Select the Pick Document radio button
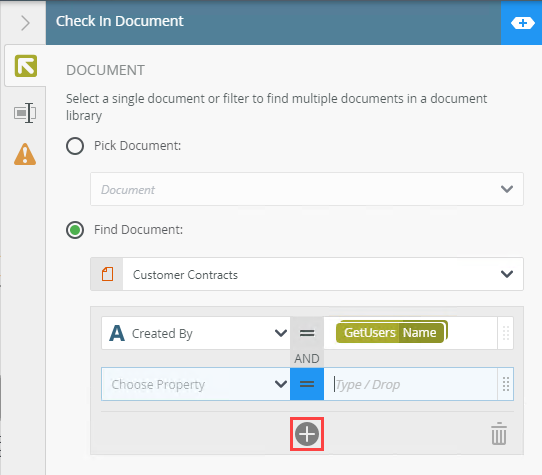 (x=75, y=146)
